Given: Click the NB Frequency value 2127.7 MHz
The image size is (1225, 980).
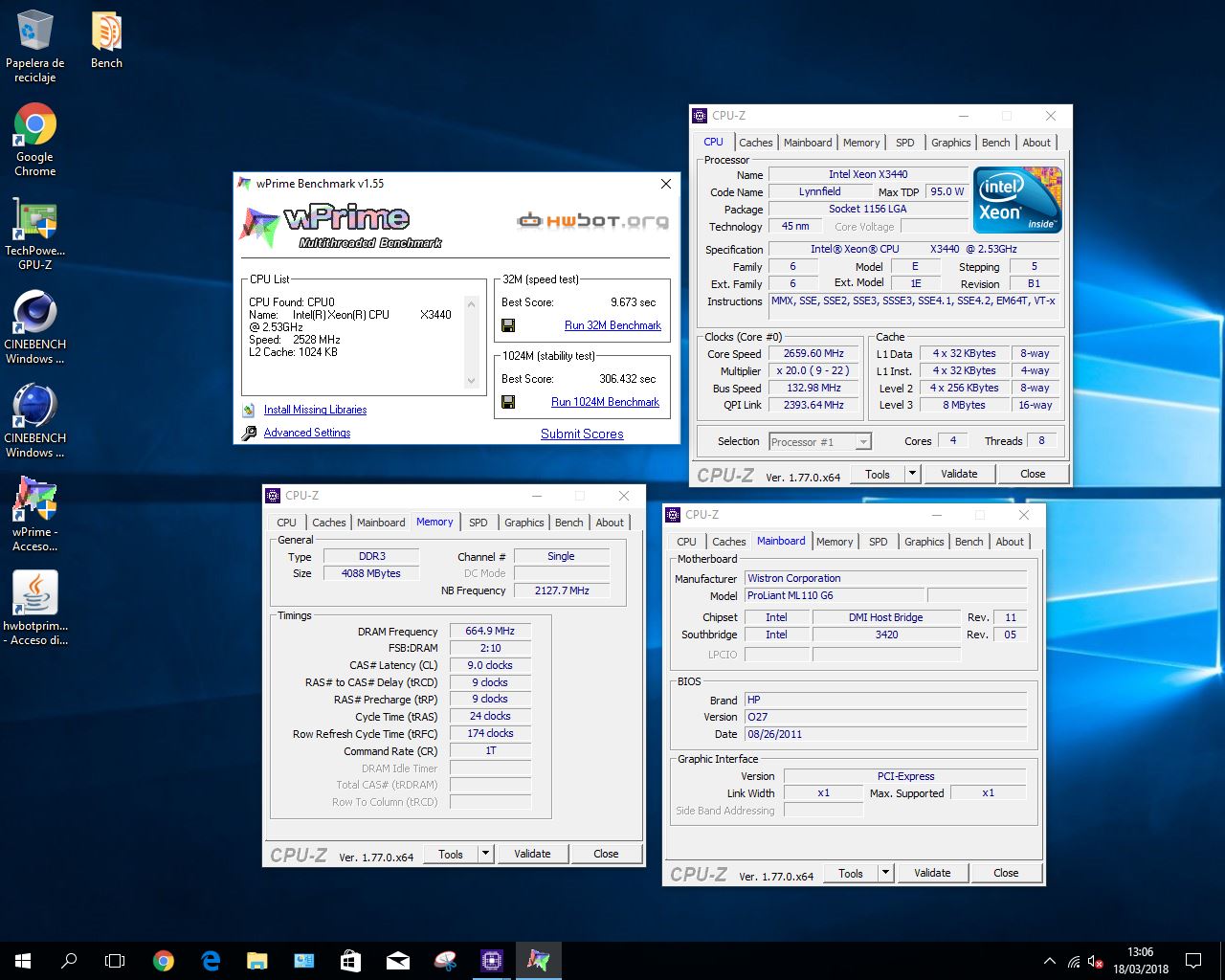Looking at the screenshot, I should coord(562,590).
